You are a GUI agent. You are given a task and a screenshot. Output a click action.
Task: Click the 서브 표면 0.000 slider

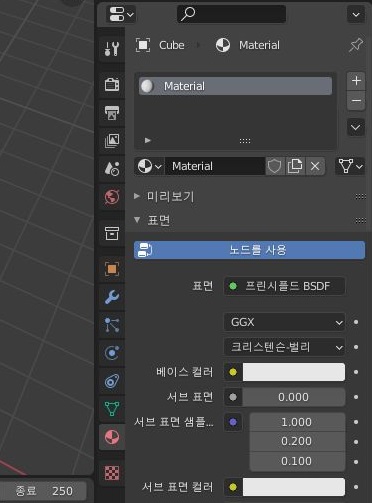tap(294, 397)
